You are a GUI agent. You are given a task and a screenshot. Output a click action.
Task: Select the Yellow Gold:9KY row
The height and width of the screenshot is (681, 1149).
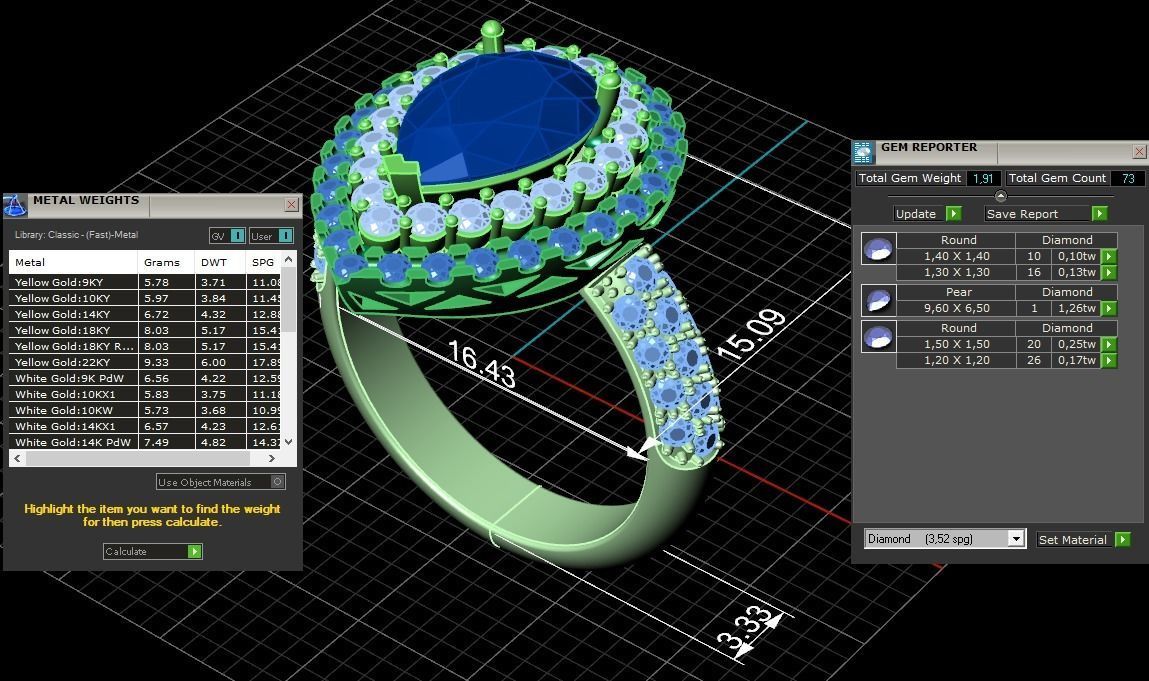[x=145, y=281]
